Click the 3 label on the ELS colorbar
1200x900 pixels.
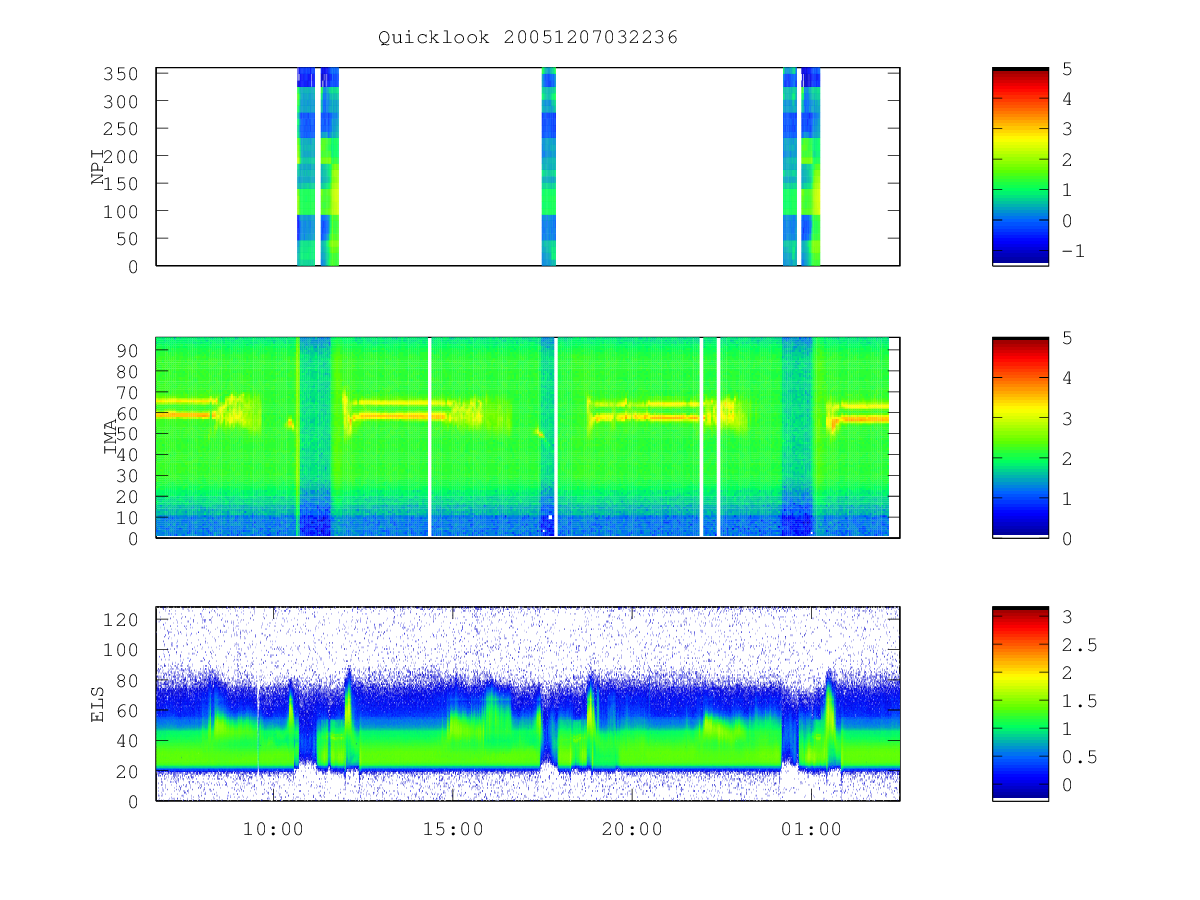1067,617
